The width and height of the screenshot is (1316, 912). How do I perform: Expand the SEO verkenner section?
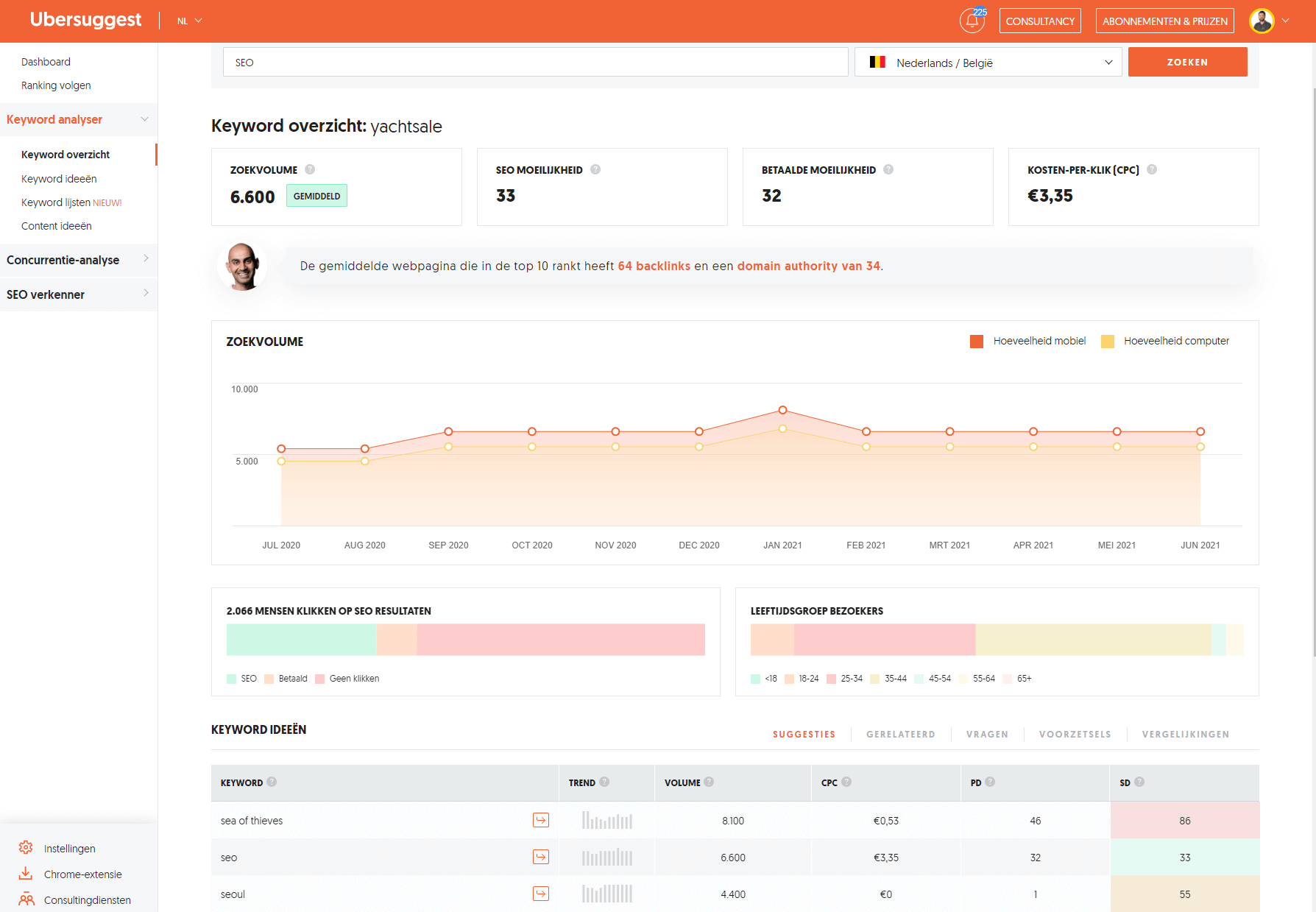79,294
